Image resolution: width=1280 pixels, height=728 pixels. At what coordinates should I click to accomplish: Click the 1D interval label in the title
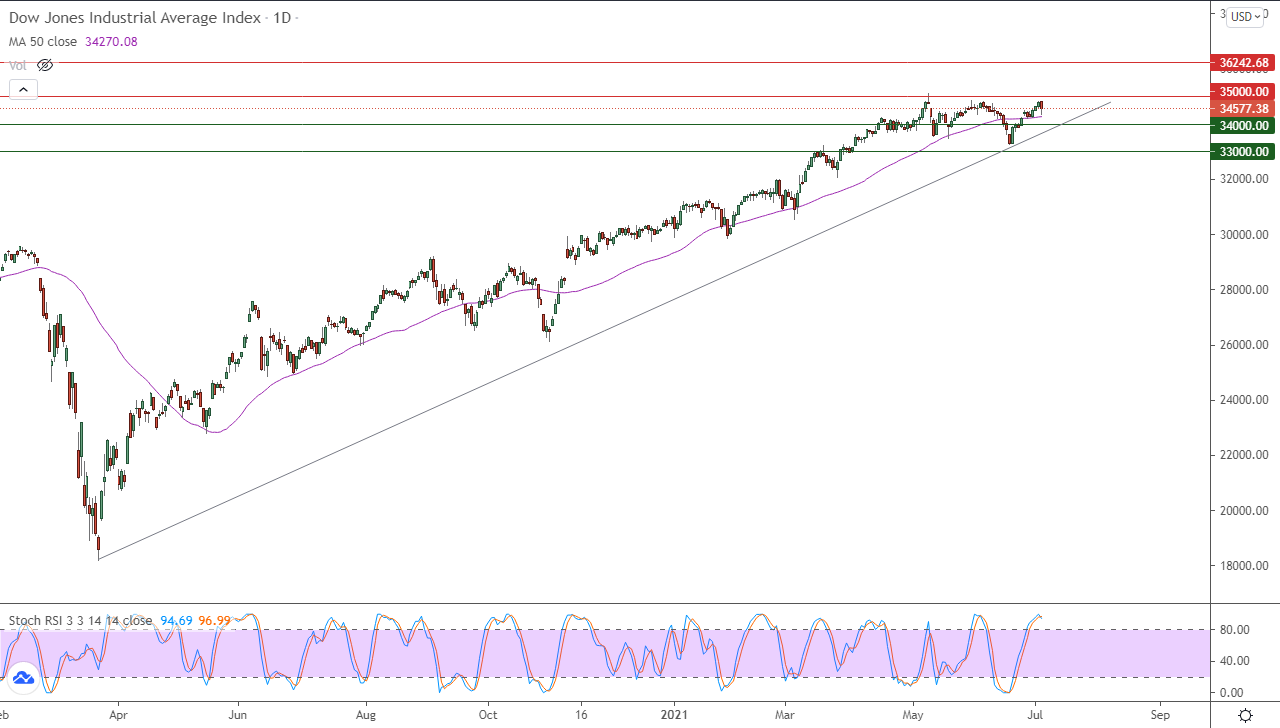pos(283,18)
